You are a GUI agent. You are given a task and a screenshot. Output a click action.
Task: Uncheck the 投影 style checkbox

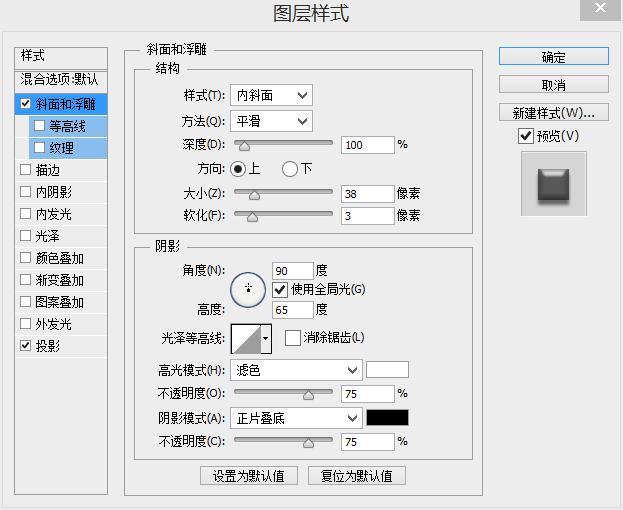[x=25, y=346]
